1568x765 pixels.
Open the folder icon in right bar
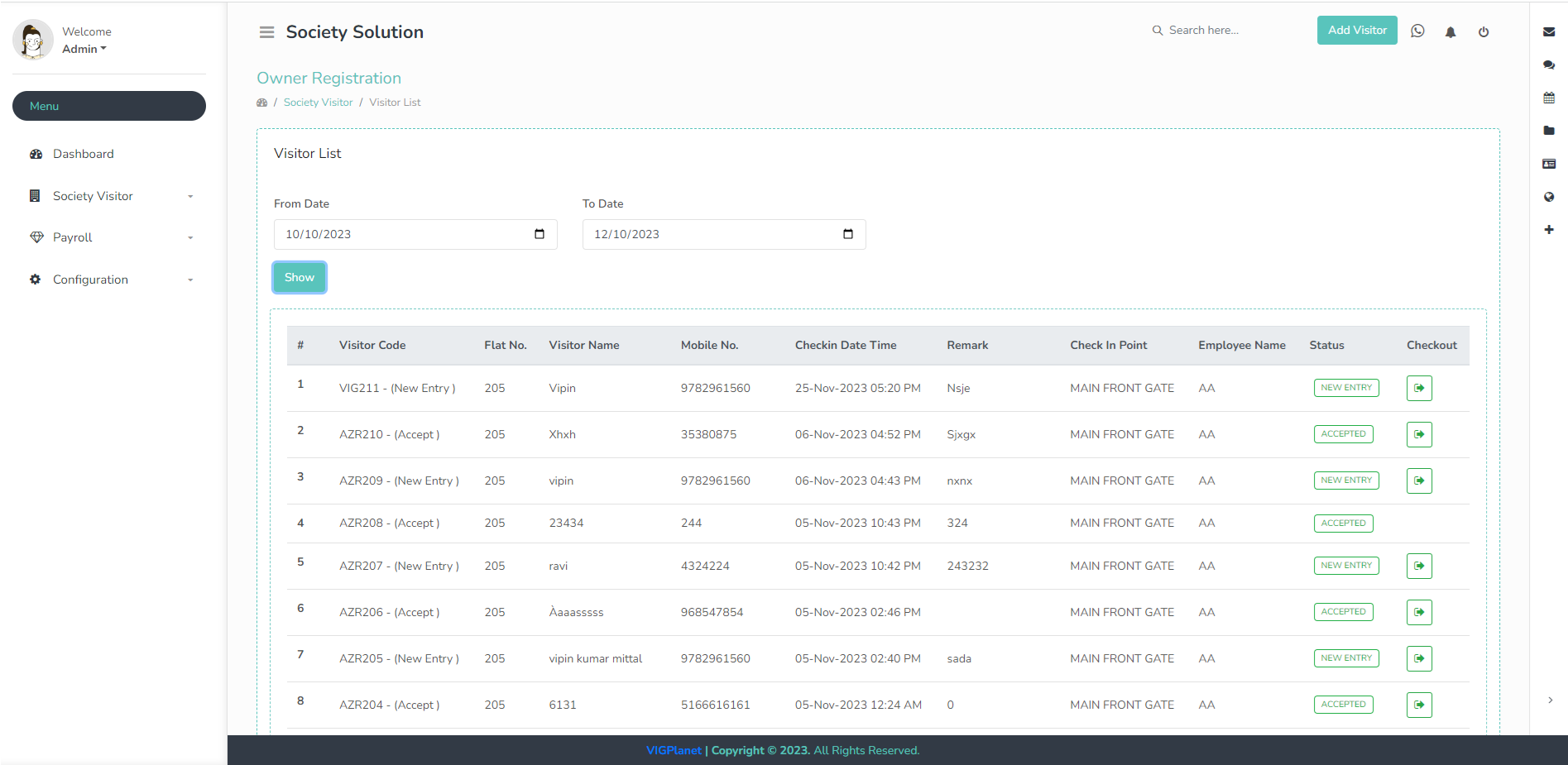tap(1549, 131)
